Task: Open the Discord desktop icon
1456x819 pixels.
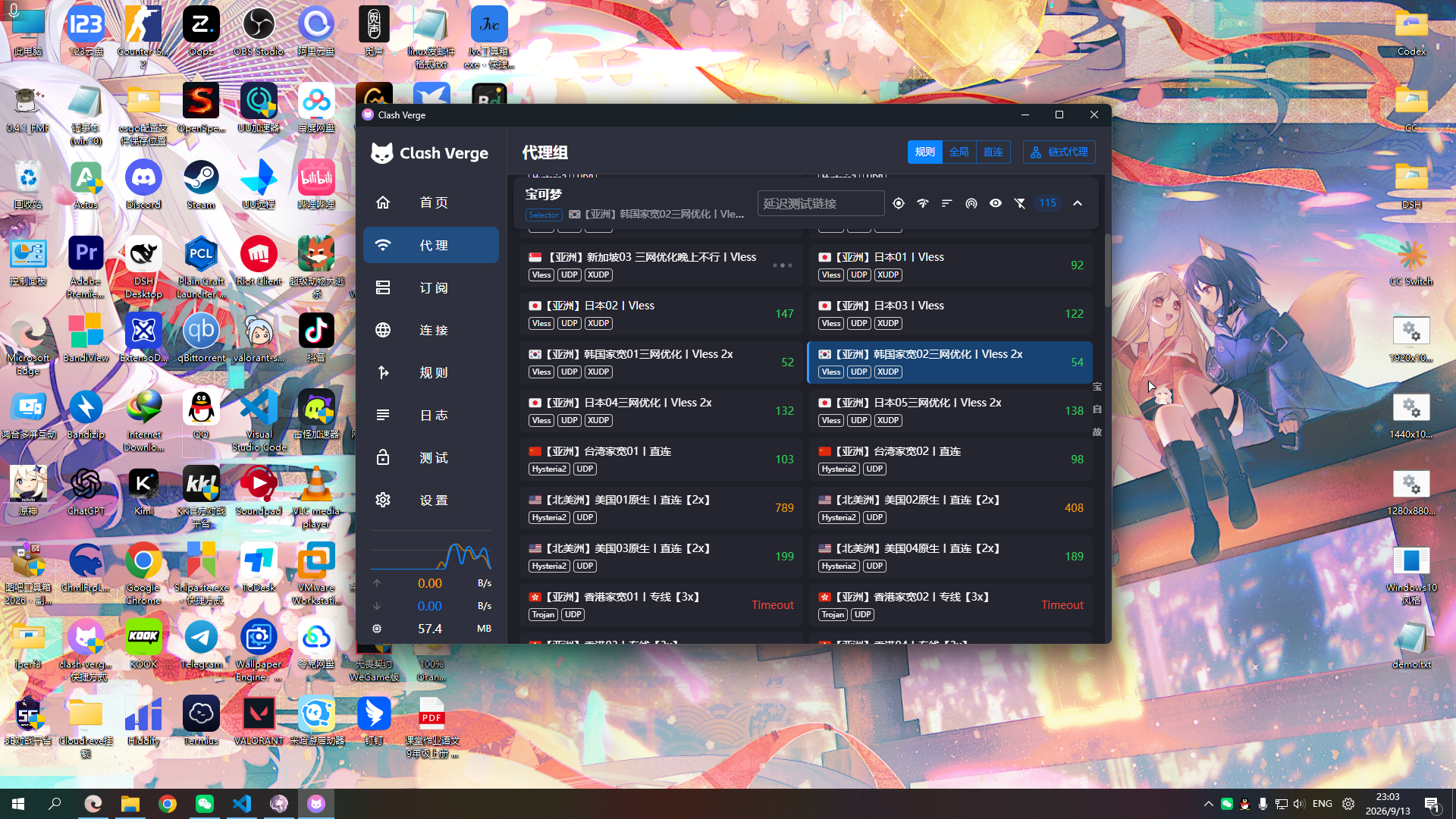Action: 143,185
